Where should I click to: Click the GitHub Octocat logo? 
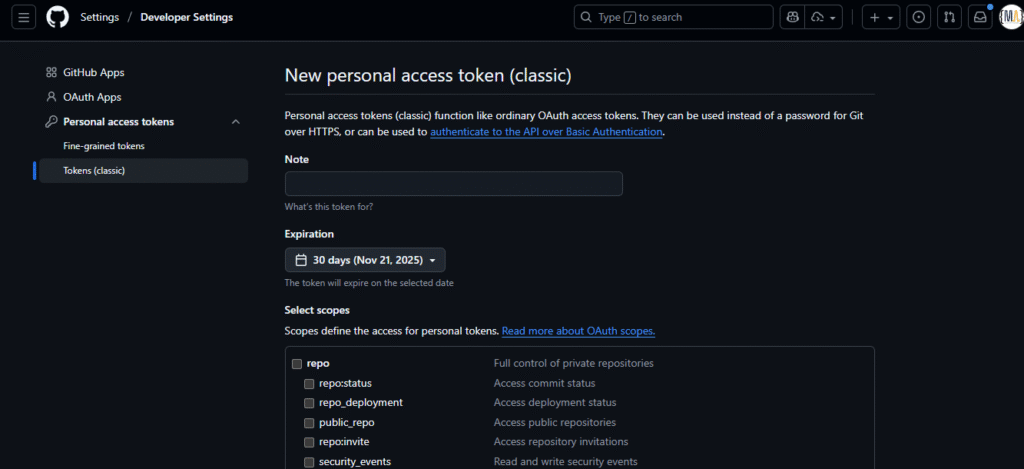tap(57, 18)
